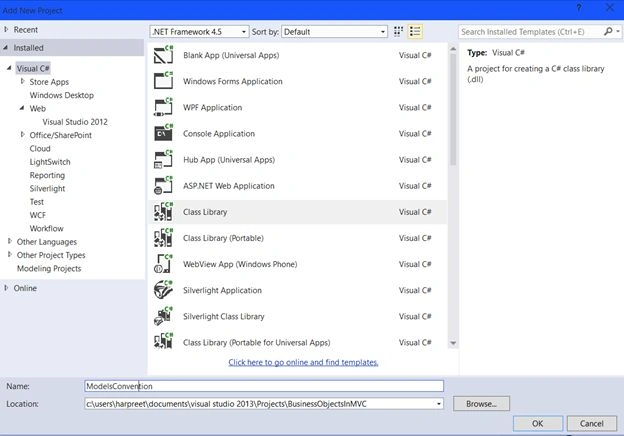Select the Cloud category
Viewport: 624px width, 436px height.
(x=40, y=148)
